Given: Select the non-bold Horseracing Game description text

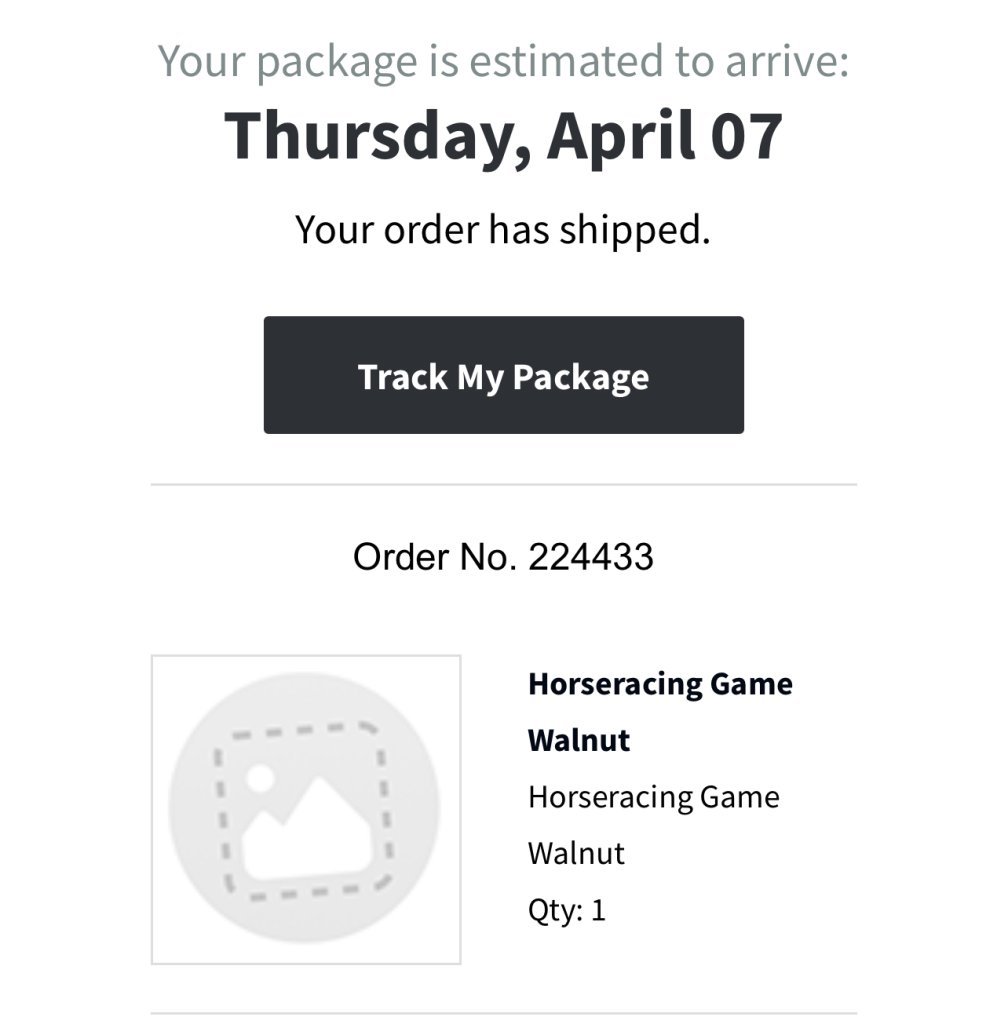Looking at the screenshot, I should click(x=653, y=797).
